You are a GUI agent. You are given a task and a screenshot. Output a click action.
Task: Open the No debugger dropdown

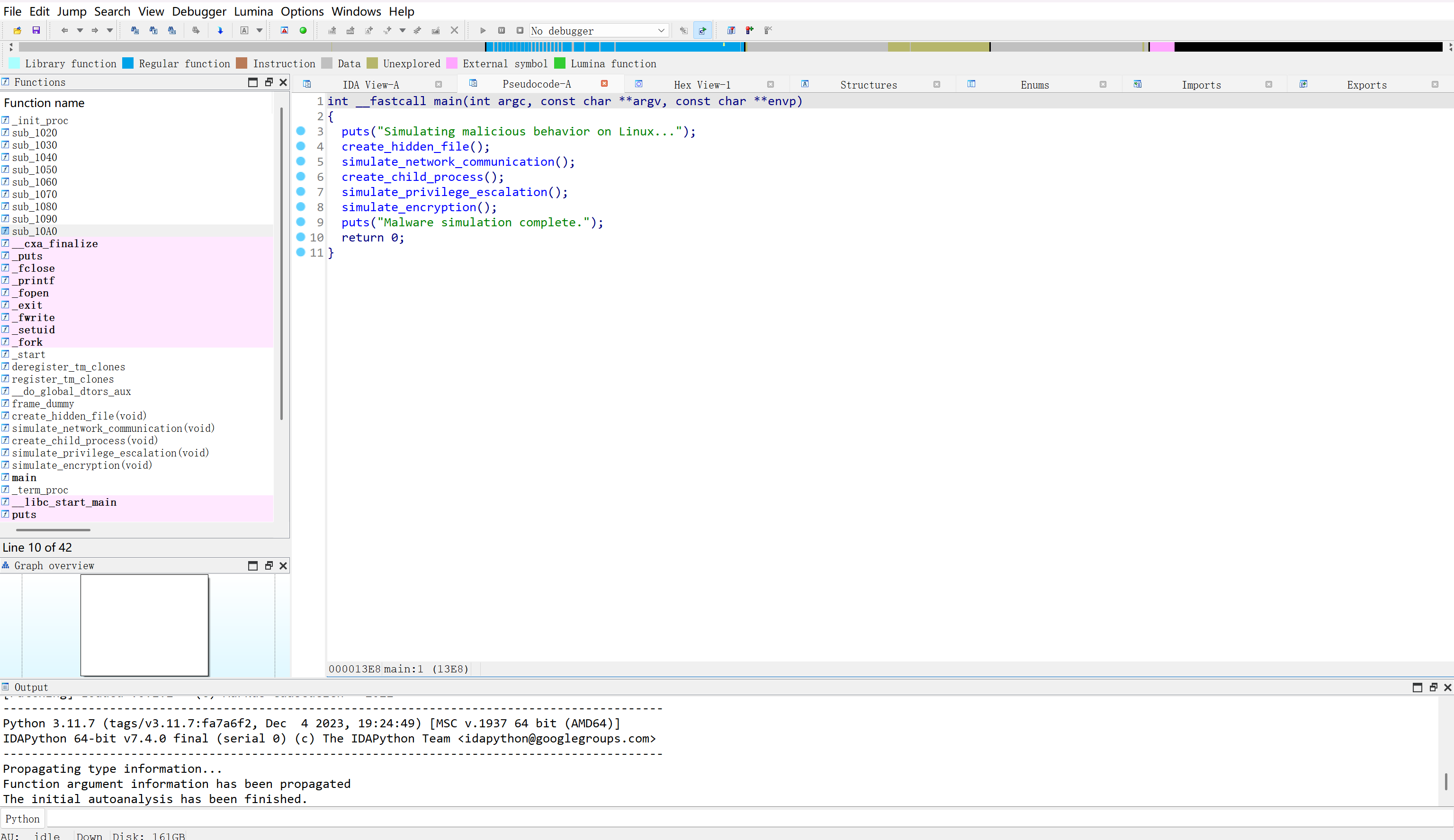(x=661, y=31)
